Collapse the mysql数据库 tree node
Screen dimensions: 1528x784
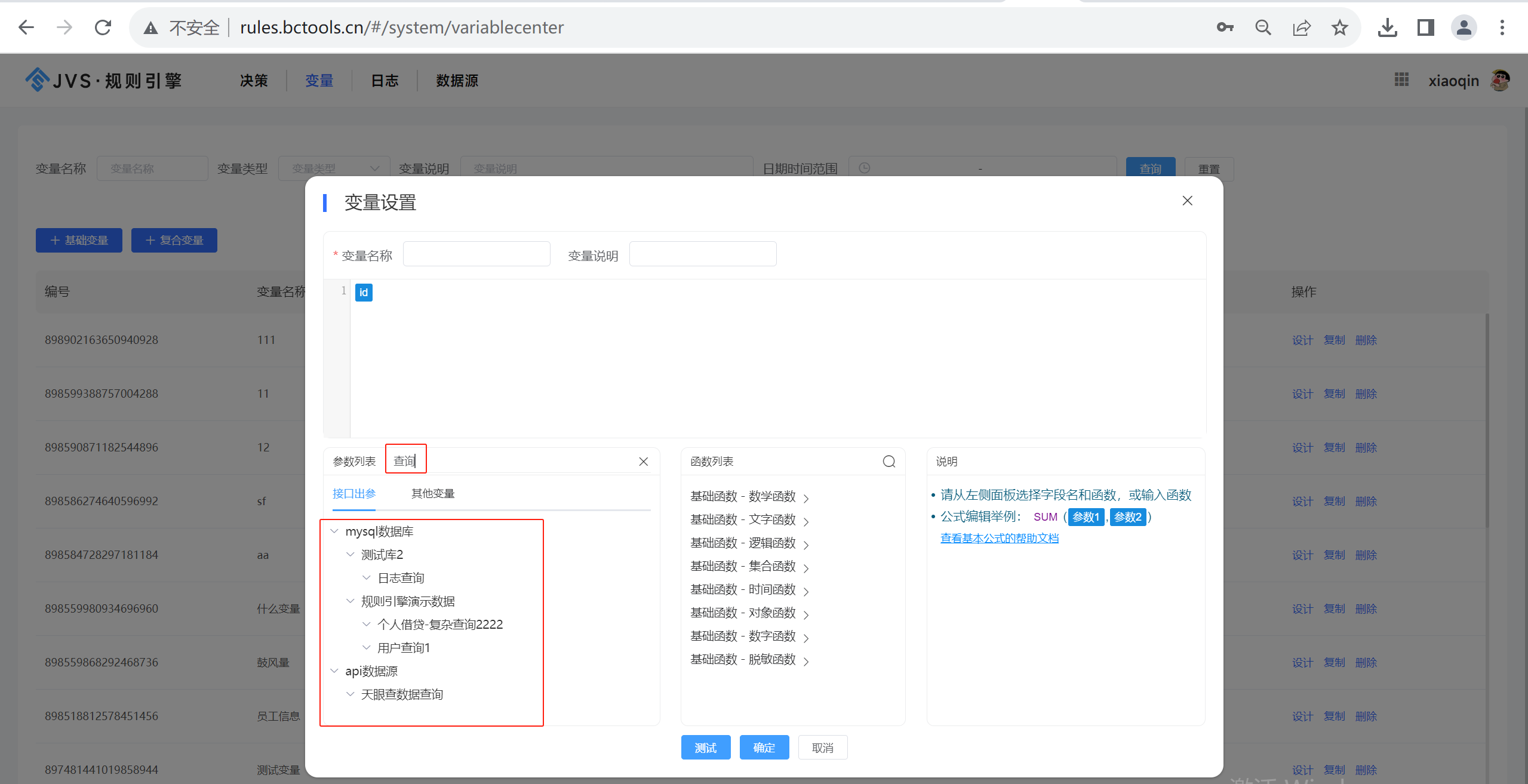(334, 531)
